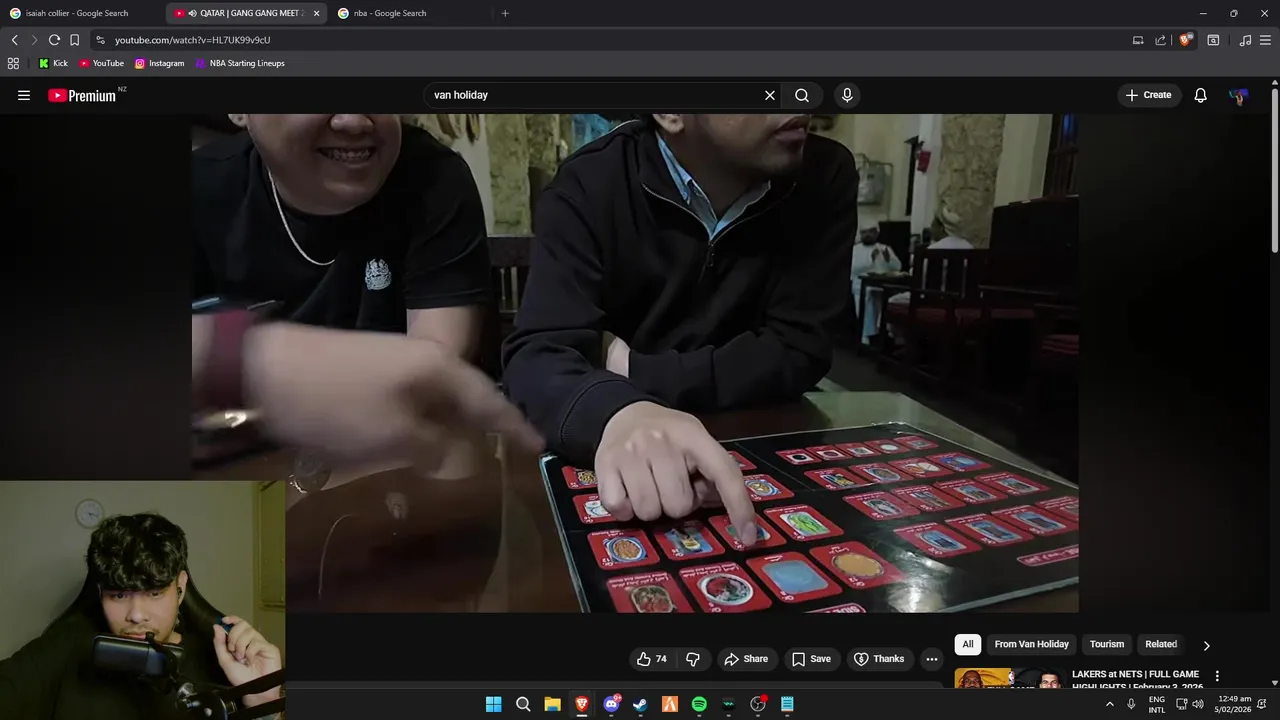Open NBA Starting Lineups bookmark

pyautogui.click(x=240, y=63)
